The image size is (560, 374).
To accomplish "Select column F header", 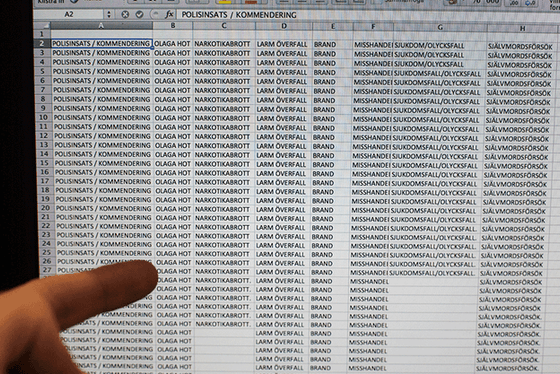I will click(373, 27).
